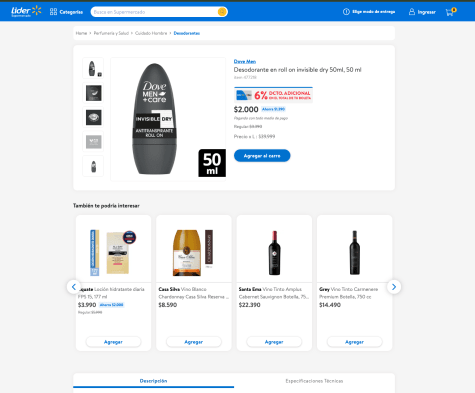
Task: Go to Cuidado Hombre breadcrumb
Action: (x=151, y=33)
